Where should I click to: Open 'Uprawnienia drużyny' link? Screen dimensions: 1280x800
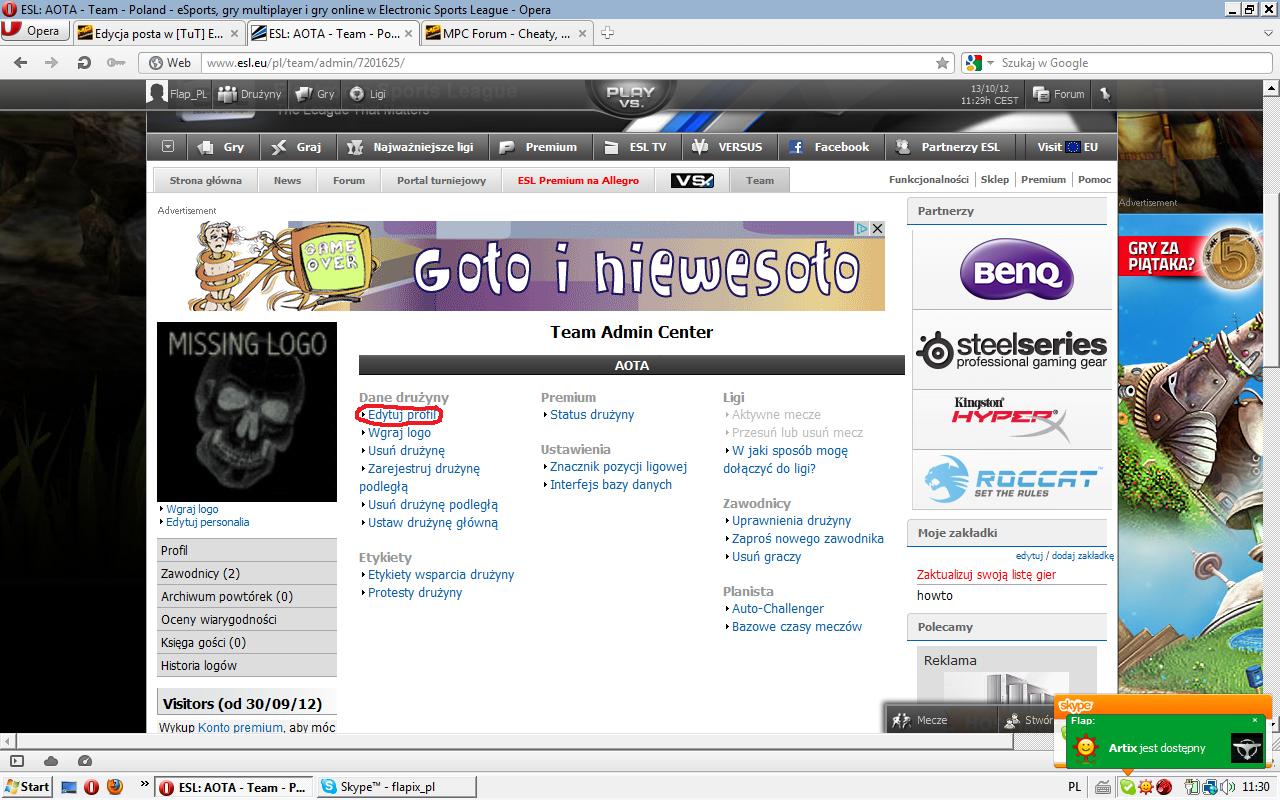(x=791, y=521)
